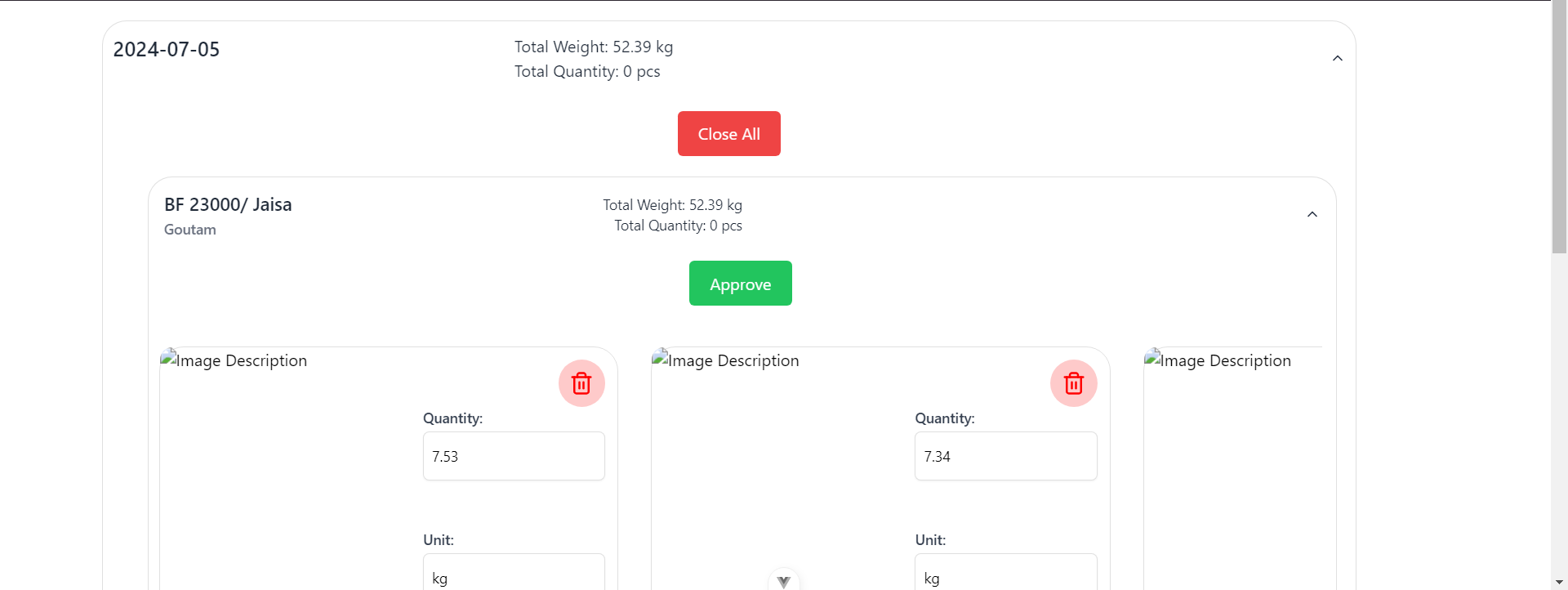Focus the Quantity field showing 7.34
Image resolution: width=1568 pixels, height=590 pixels.
[x=1004, y=456]
